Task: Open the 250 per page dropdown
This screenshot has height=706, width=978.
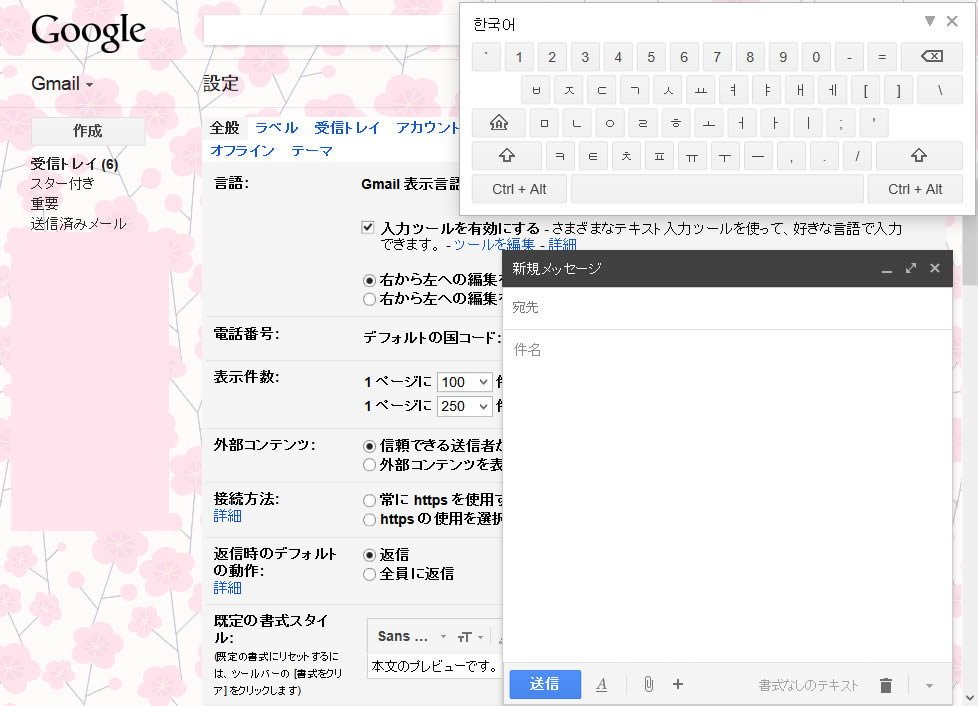Action: (x=465, y=407)
